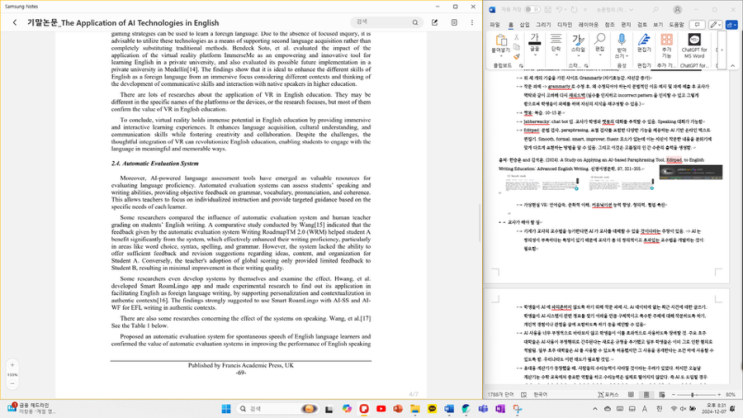Open clipboard pane dialog launcher

point(521,65)
